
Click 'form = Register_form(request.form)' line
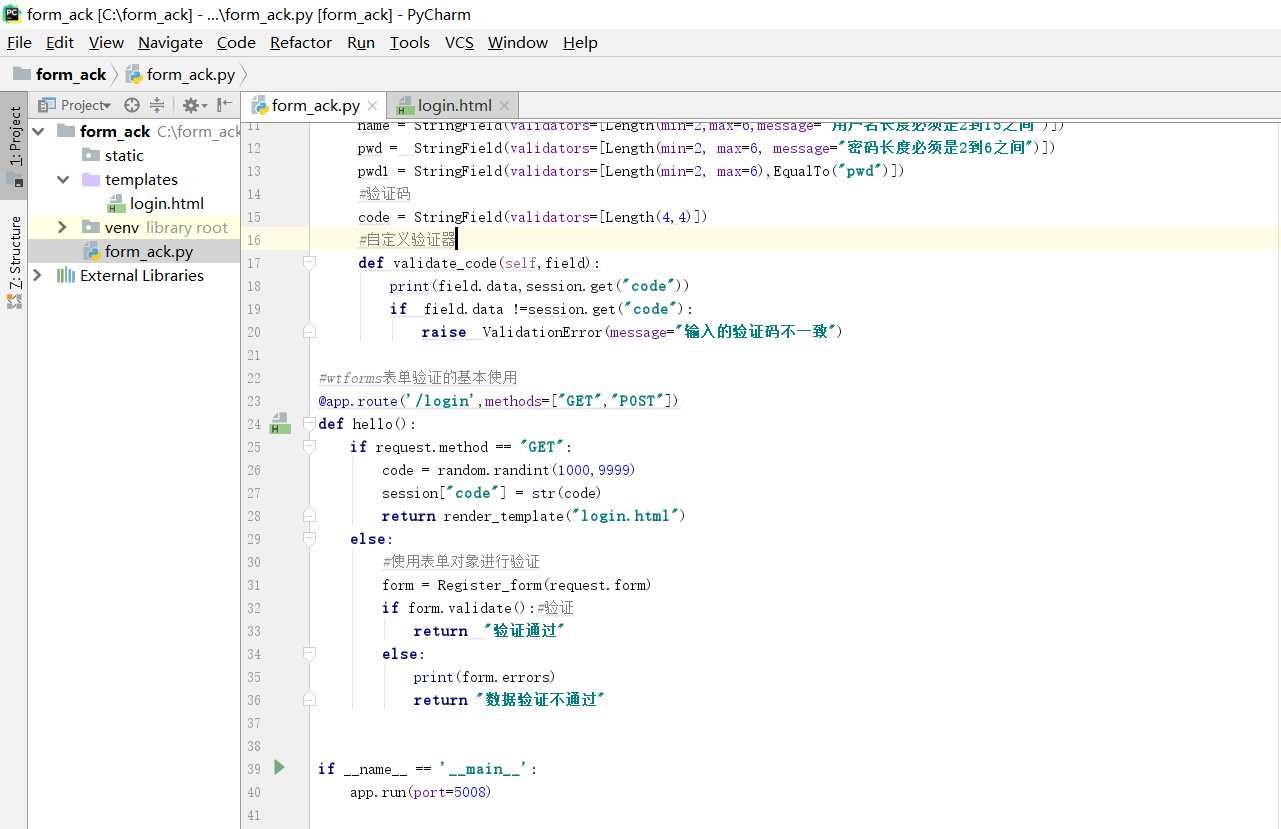pos(517,585)
